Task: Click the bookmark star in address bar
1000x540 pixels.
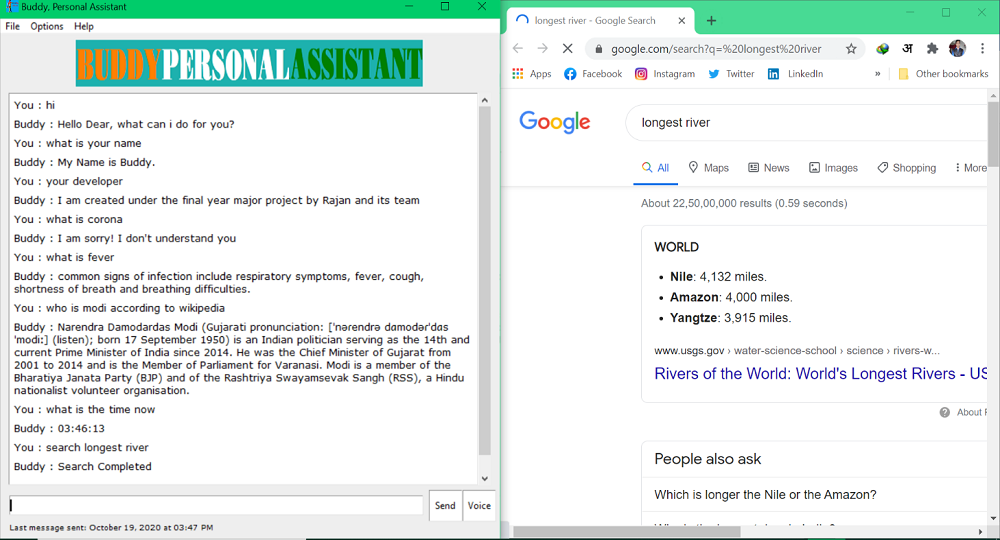Action: click(x=851, y=48)
